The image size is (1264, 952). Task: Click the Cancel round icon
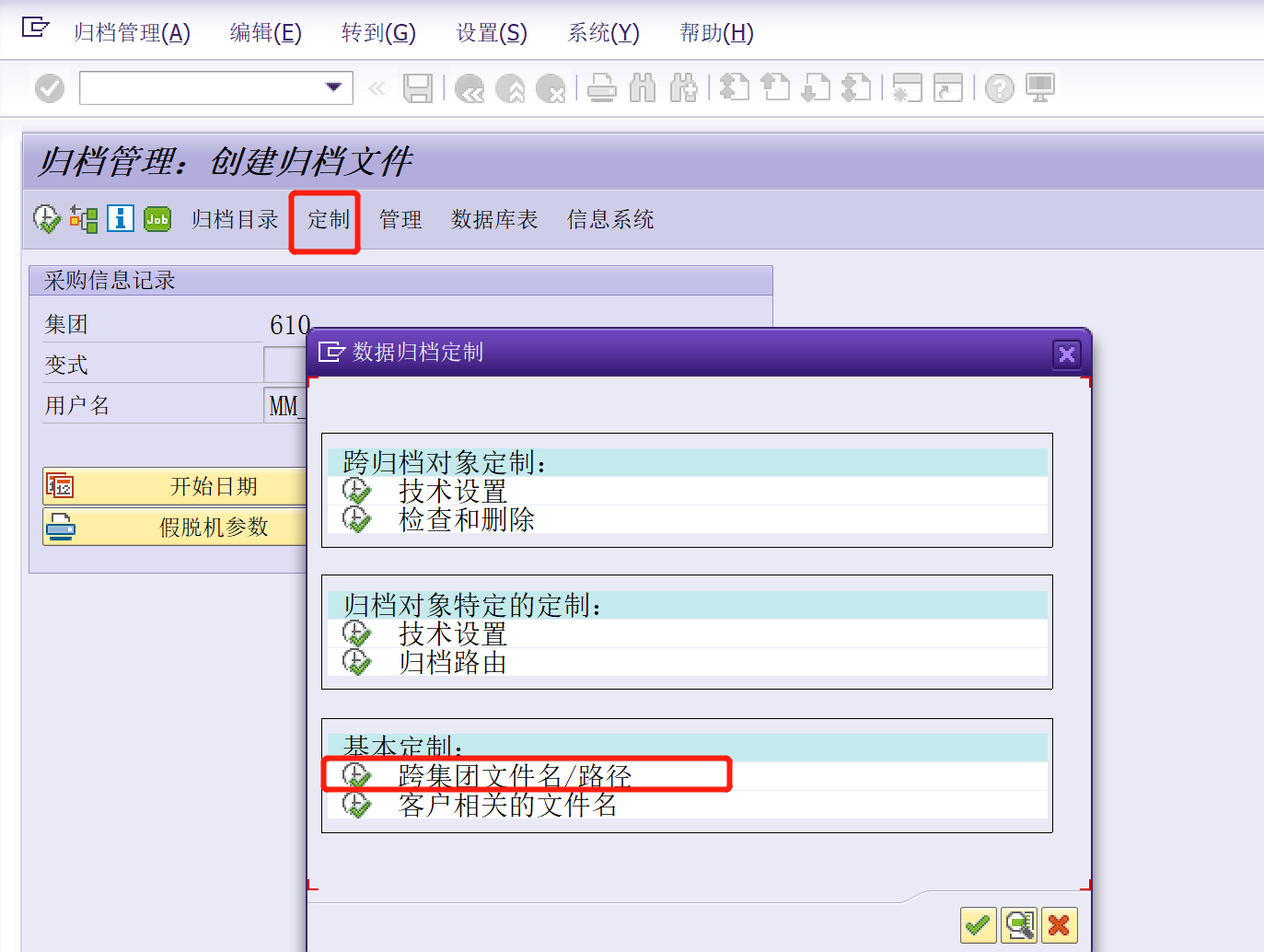551,88
